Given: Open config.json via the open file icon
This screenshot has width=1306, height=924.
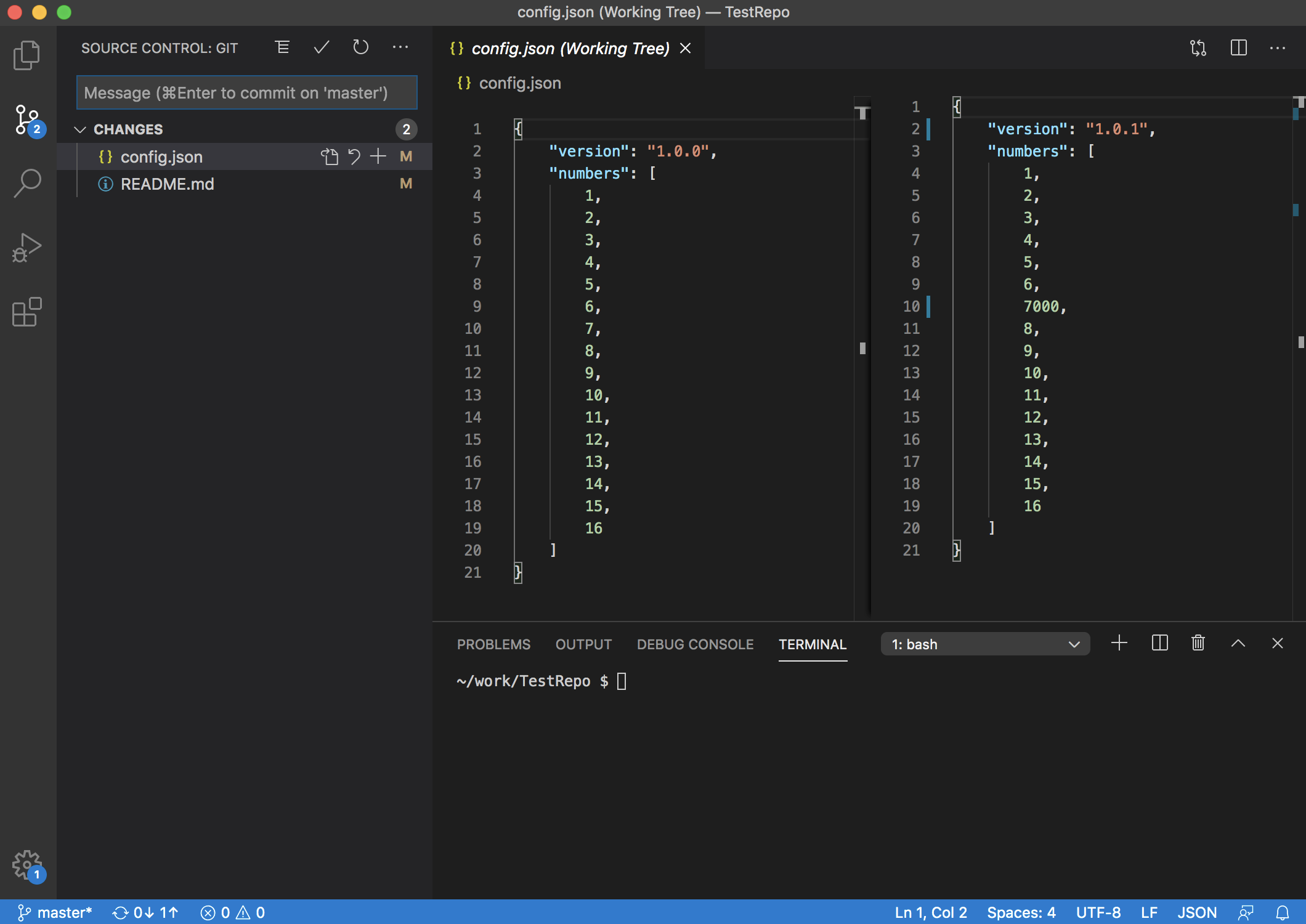Looking at the screenshot, I should tap(330, 156).
